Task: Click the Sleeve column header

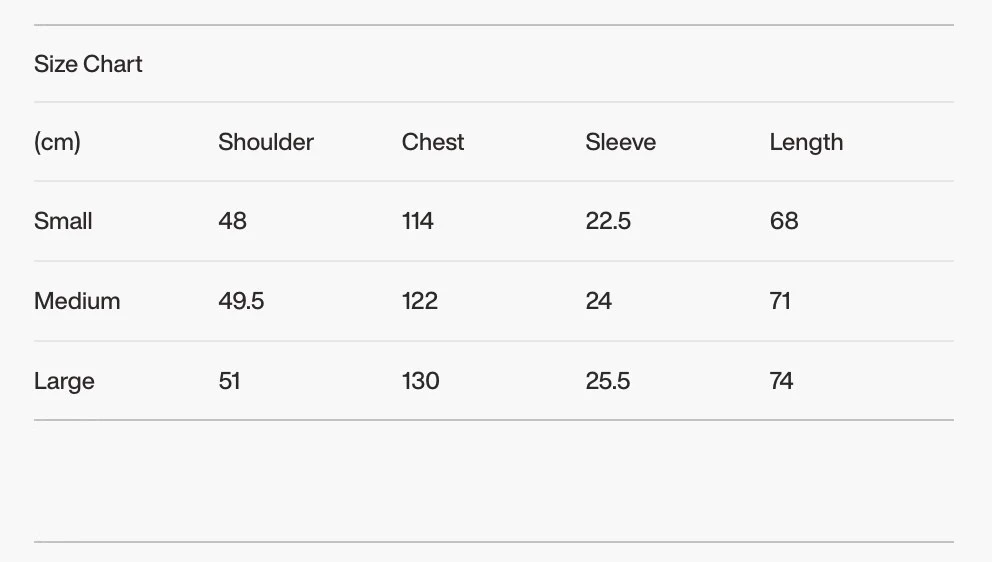Action: 621,142
